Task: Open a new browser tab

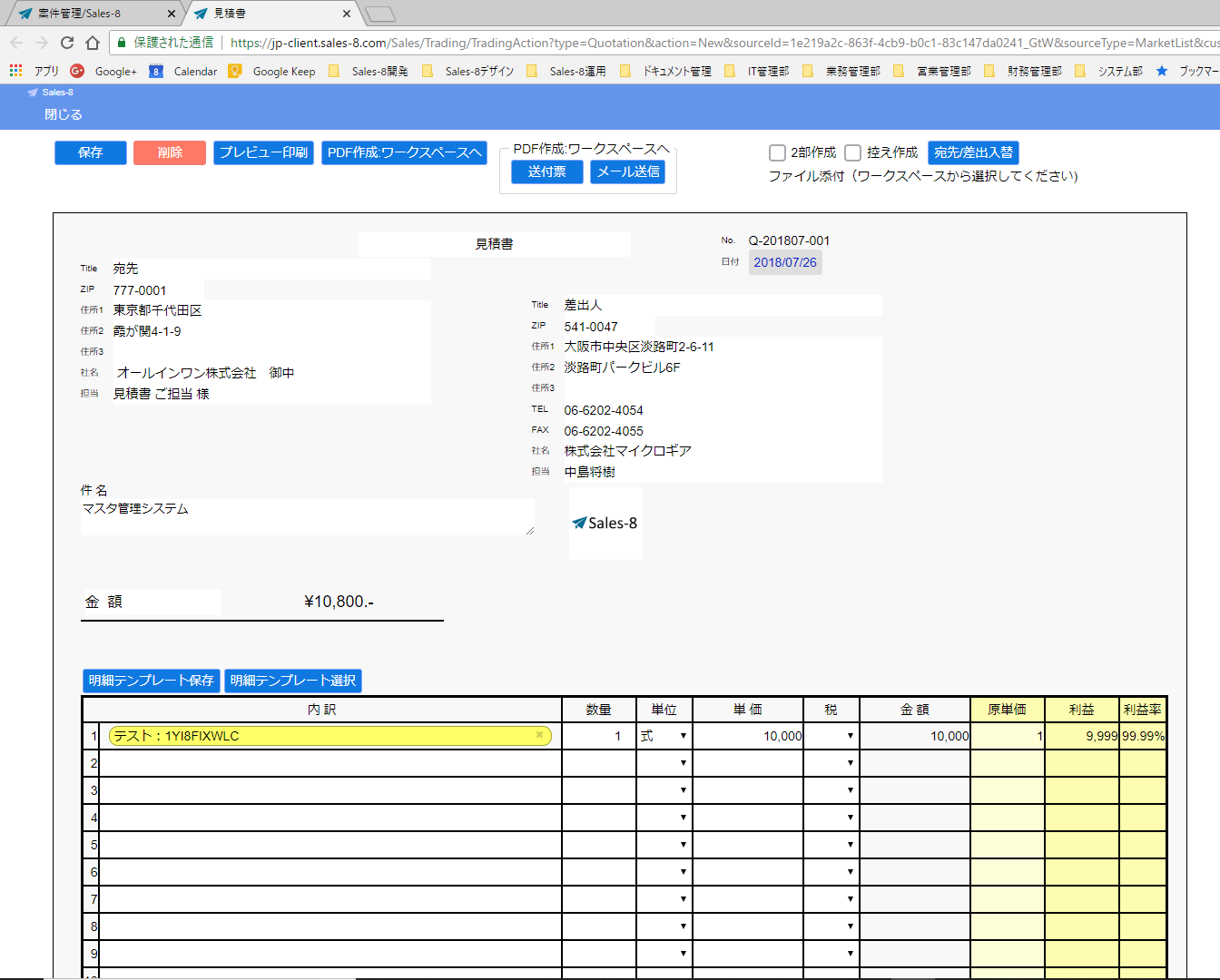Action: [x=380, y=14]
